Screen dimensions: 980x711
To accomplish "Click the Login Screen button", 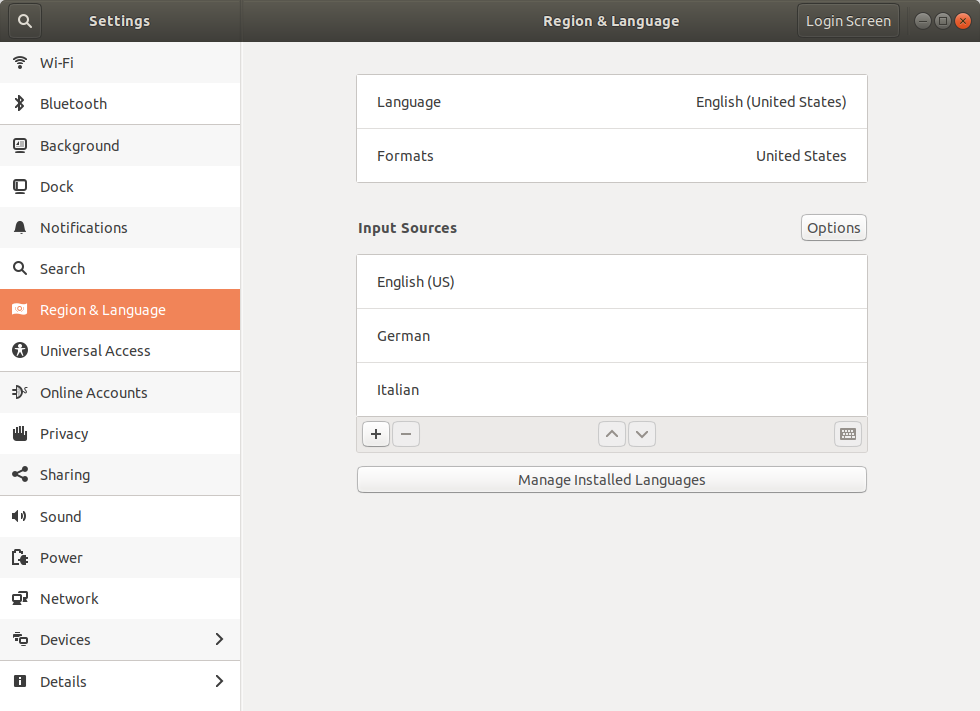I will 848,21.
